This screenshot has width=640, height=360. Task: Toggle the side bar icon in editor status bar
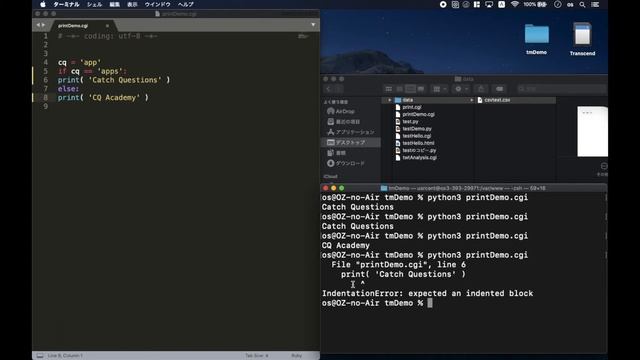point(40,356)
